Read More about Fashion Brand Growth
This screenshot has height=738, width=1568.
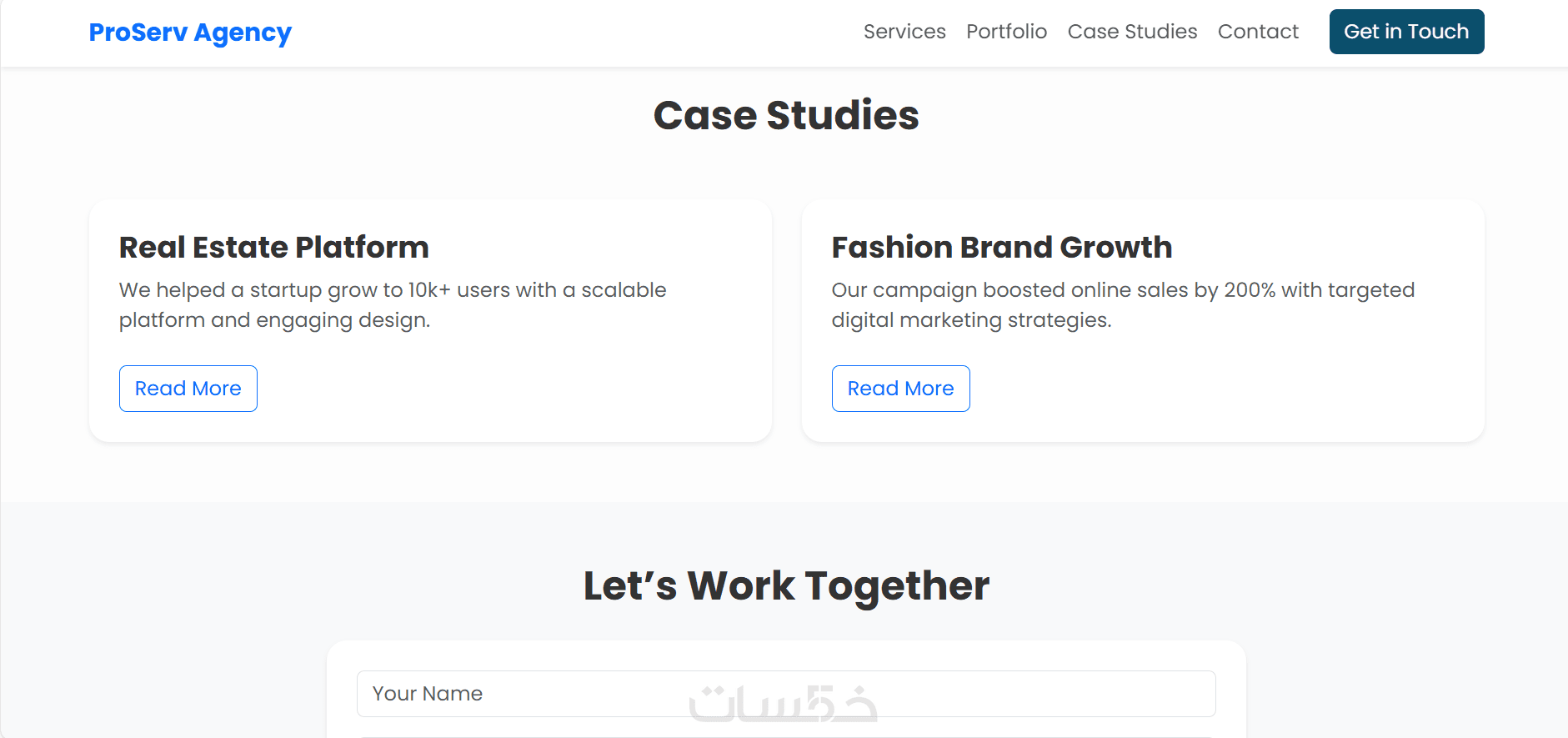(x=900, y=389)
